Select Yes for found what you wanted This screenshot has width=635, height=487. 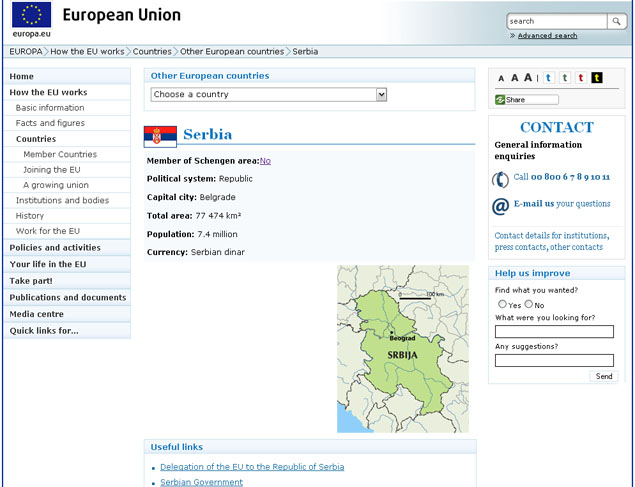point(503,304)
